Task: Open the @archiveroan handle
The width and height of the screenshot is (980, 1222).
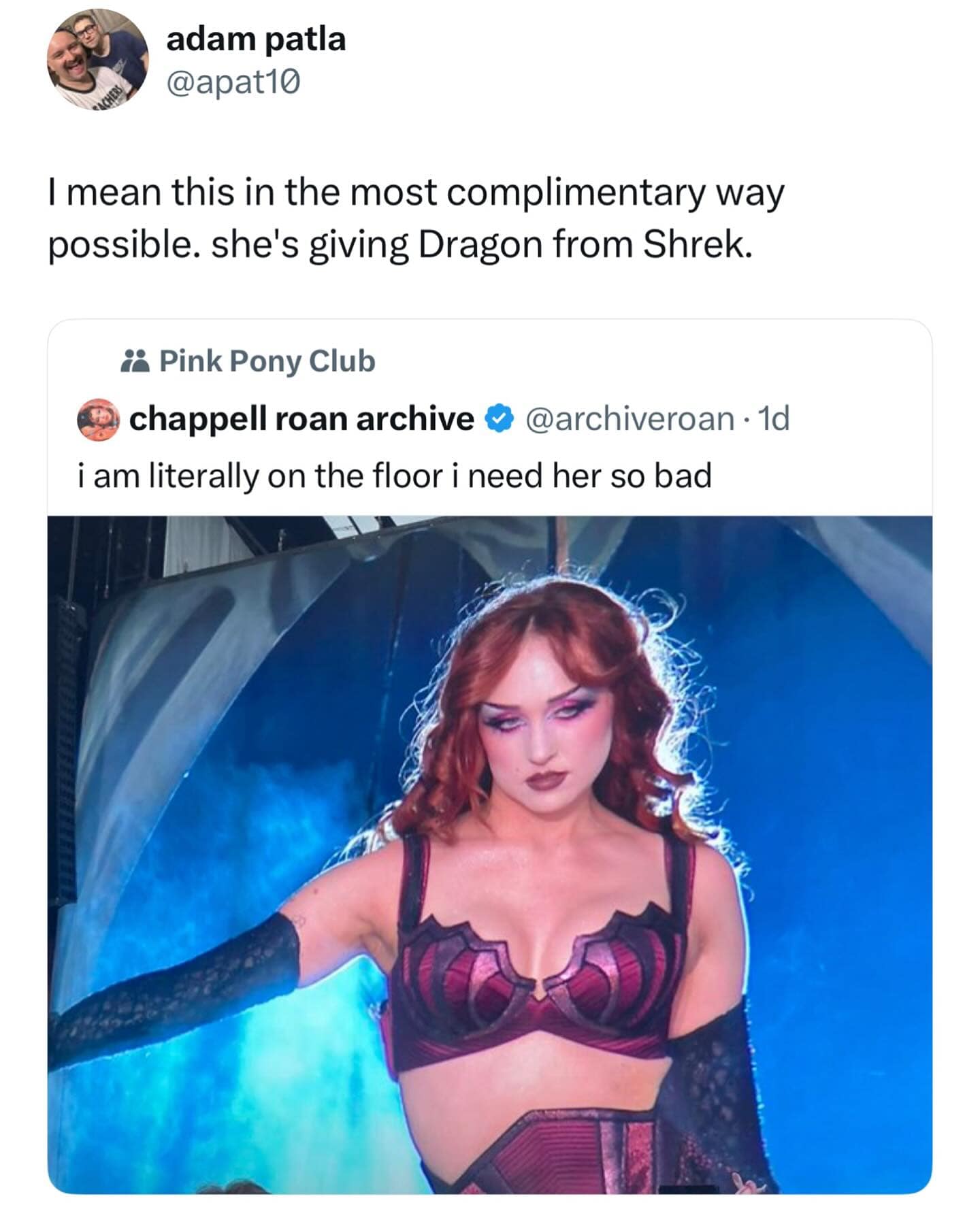Action: click(630, 419)
